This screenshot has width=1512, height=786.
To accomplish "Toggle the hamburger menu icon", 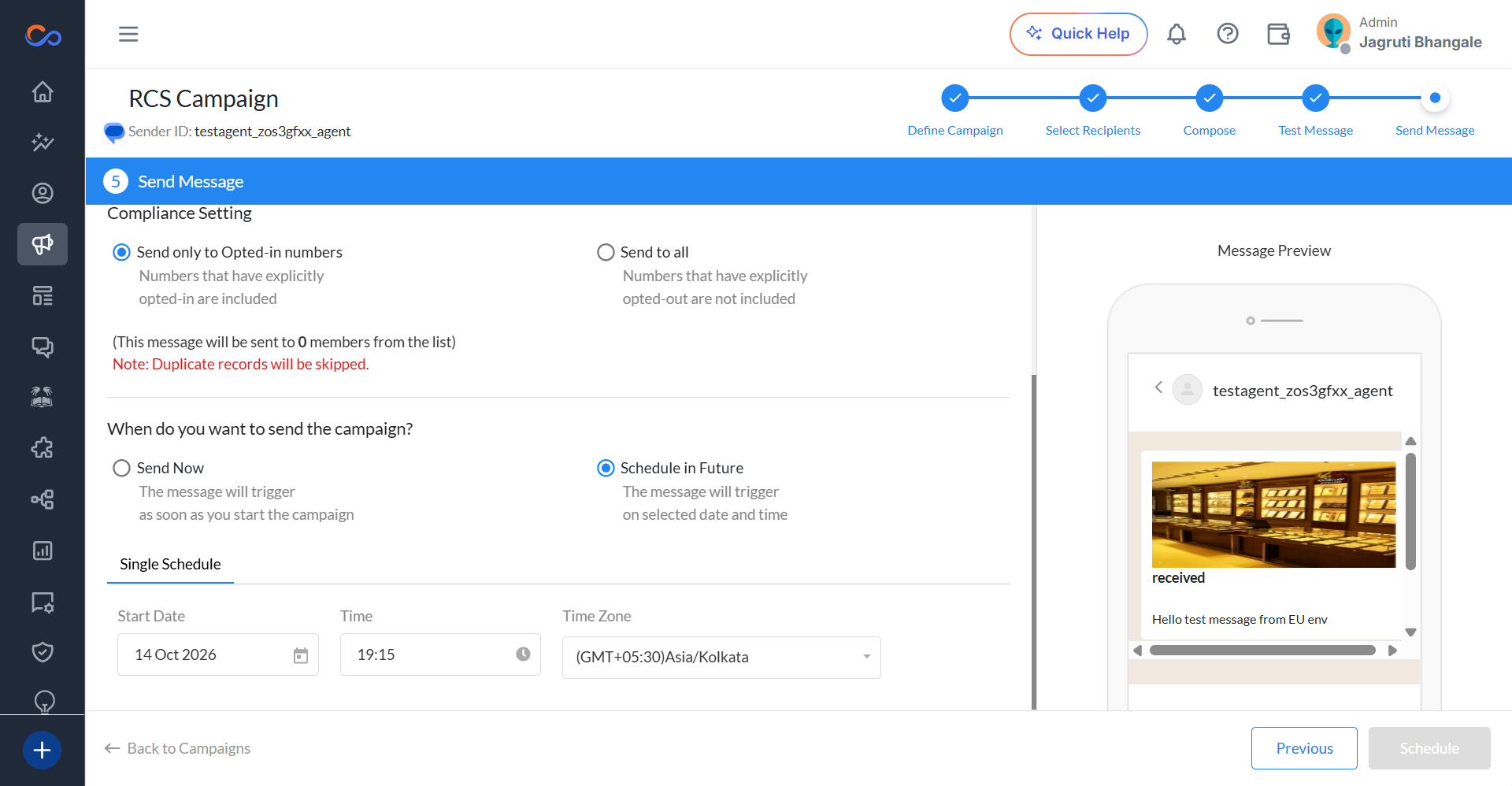I will (128, 34).
